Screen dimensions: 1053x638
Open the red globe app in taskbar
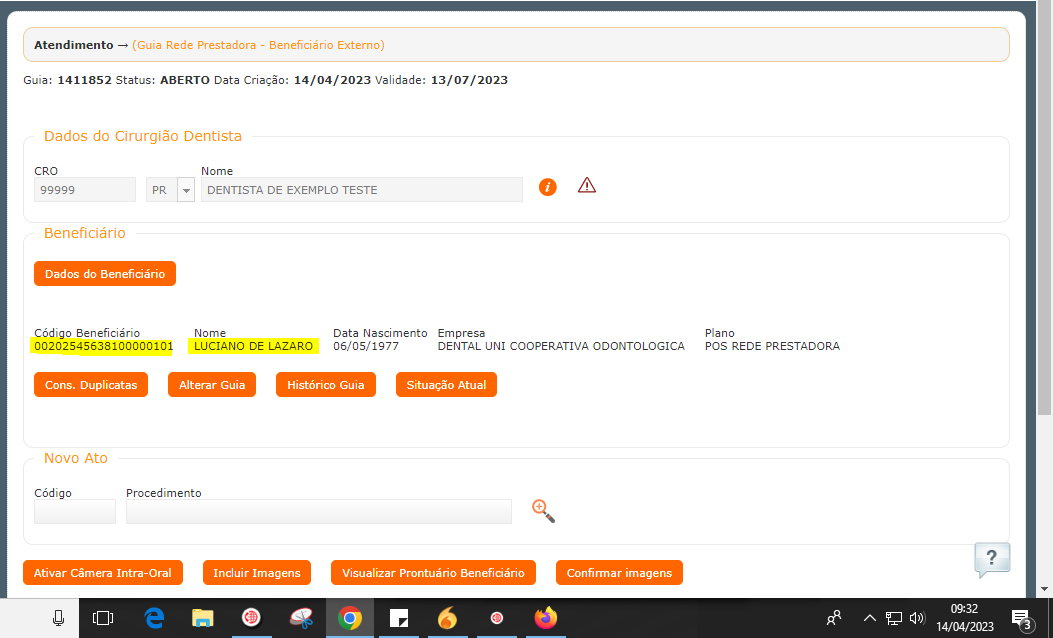coord(251,617)
